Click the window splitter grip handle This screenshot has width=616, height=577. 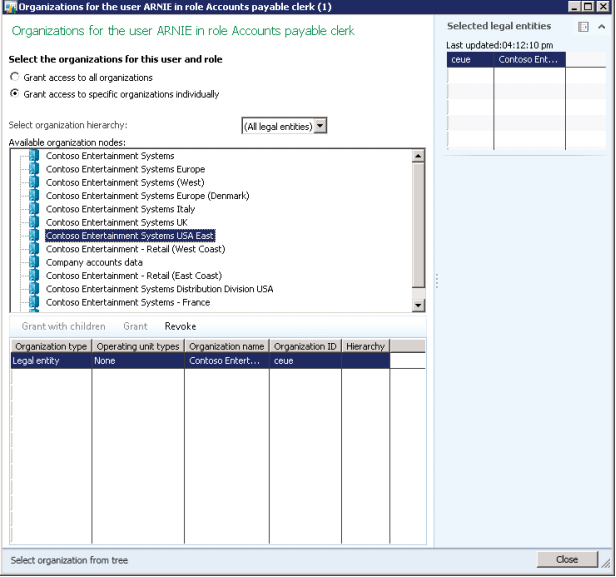(x=437, y=281)
